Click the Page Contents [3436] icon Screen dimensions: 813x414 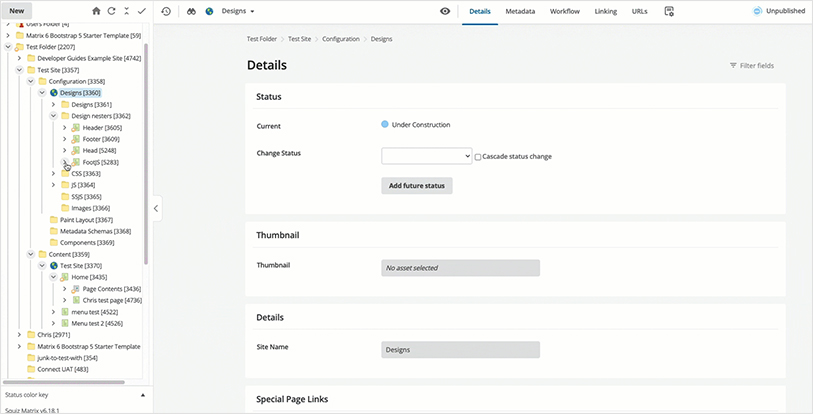click(x=76, y=289)
